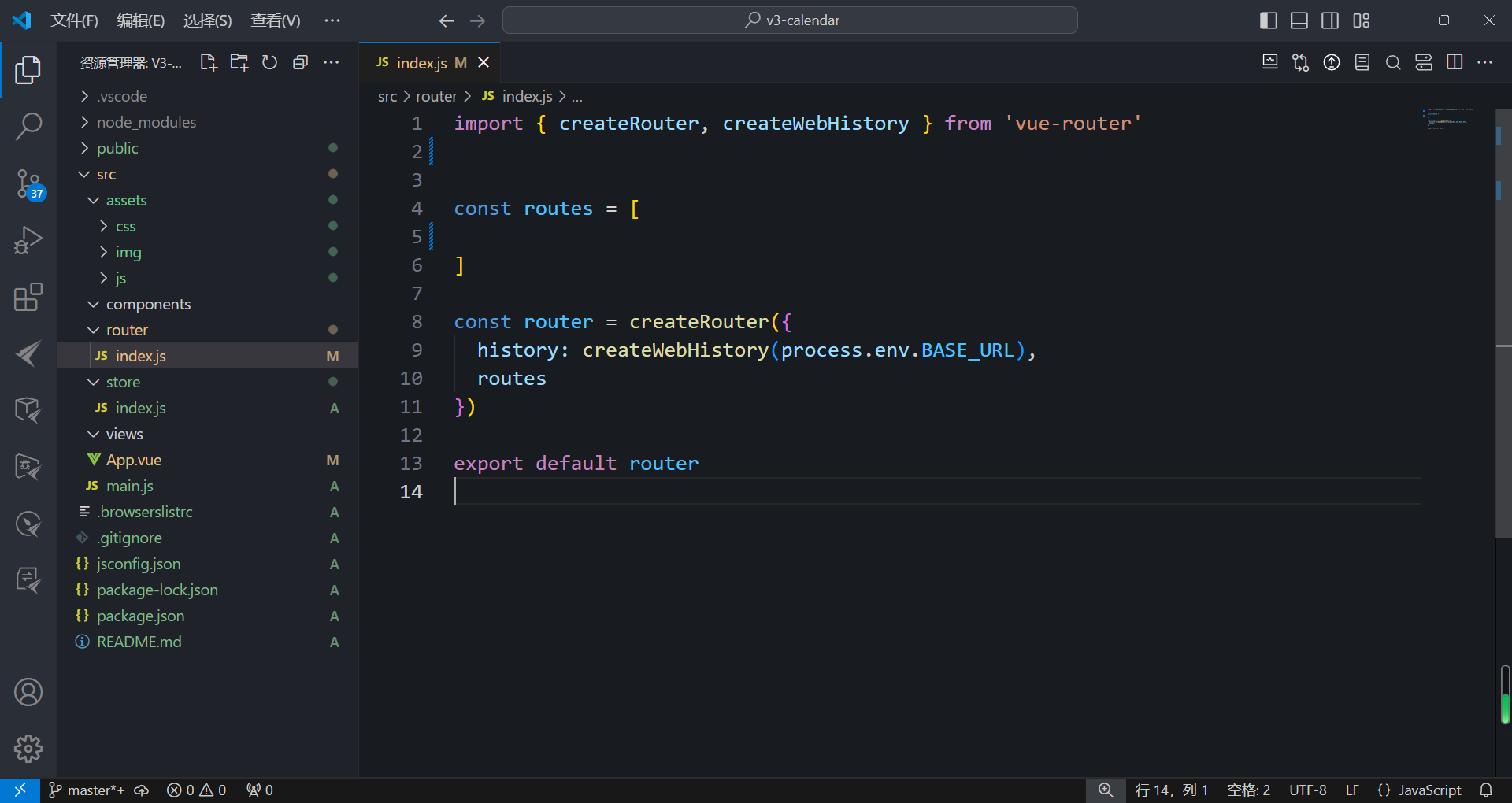Toggle the primary side bar visibility
The image size is (1512, 803).
(1268, 20)
